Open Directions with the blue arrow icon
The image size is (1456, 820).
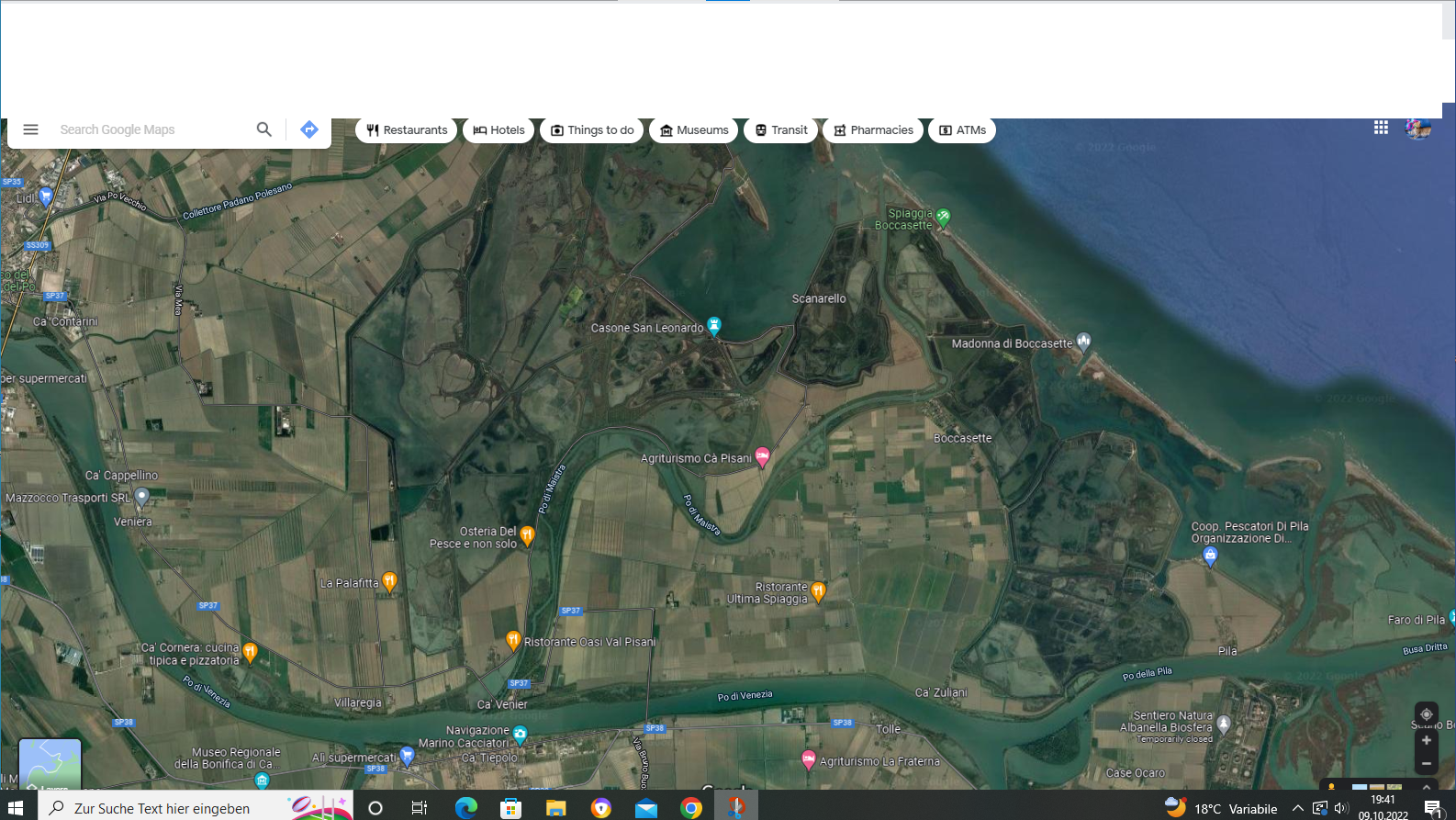click(x=309, y=129)
